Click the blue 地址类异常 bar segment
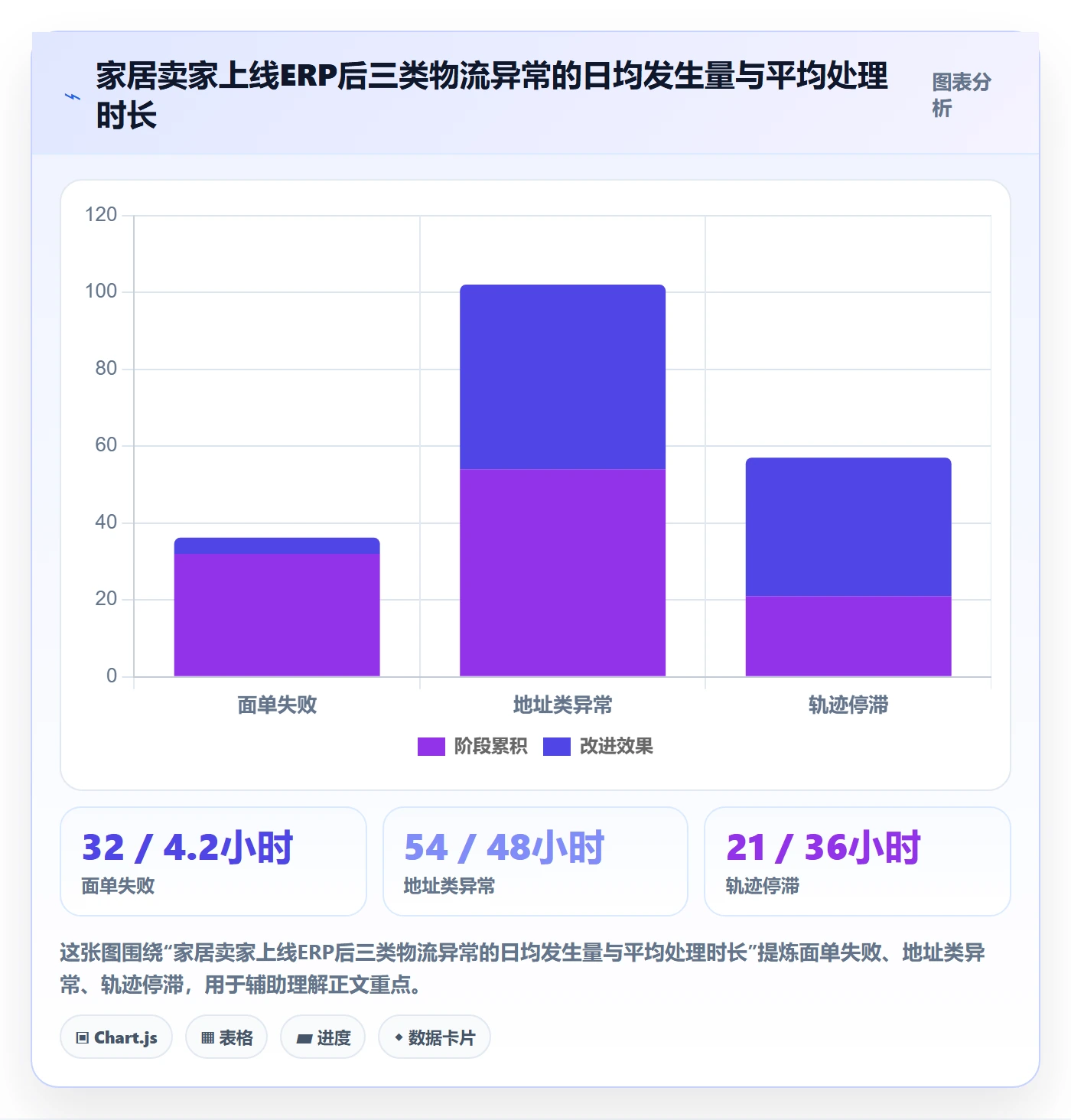The image size is (1071, 1120). tap(562, 376)
